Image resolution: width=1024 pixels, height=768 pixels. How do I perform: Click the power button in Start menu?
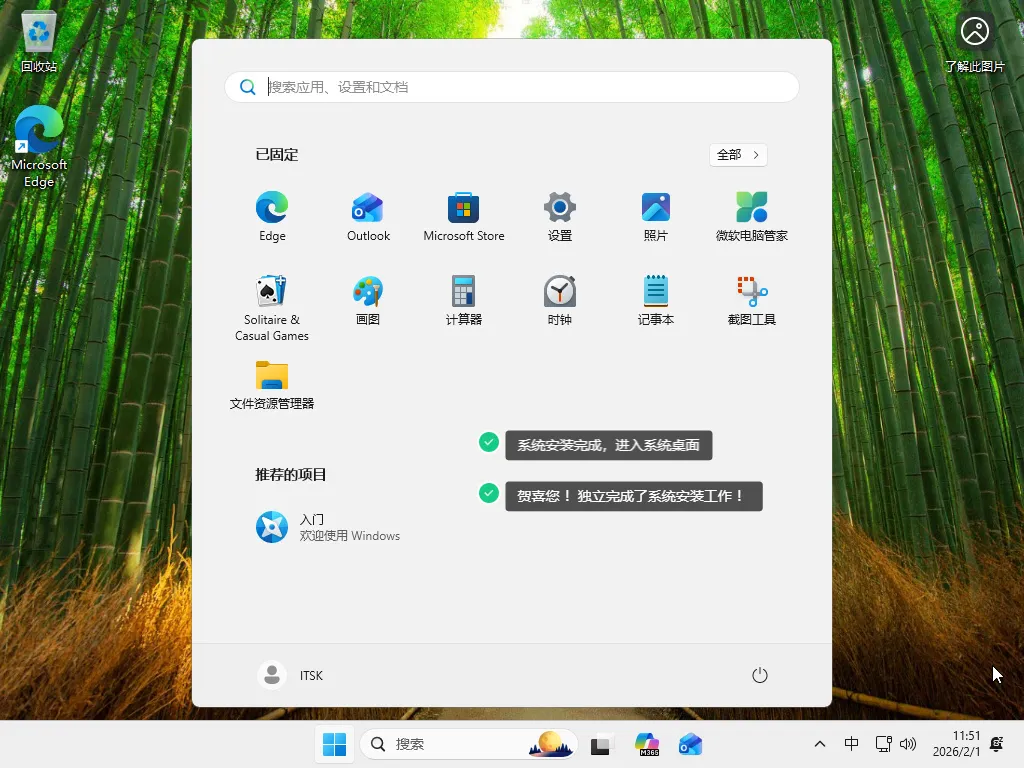click(760, 675)
